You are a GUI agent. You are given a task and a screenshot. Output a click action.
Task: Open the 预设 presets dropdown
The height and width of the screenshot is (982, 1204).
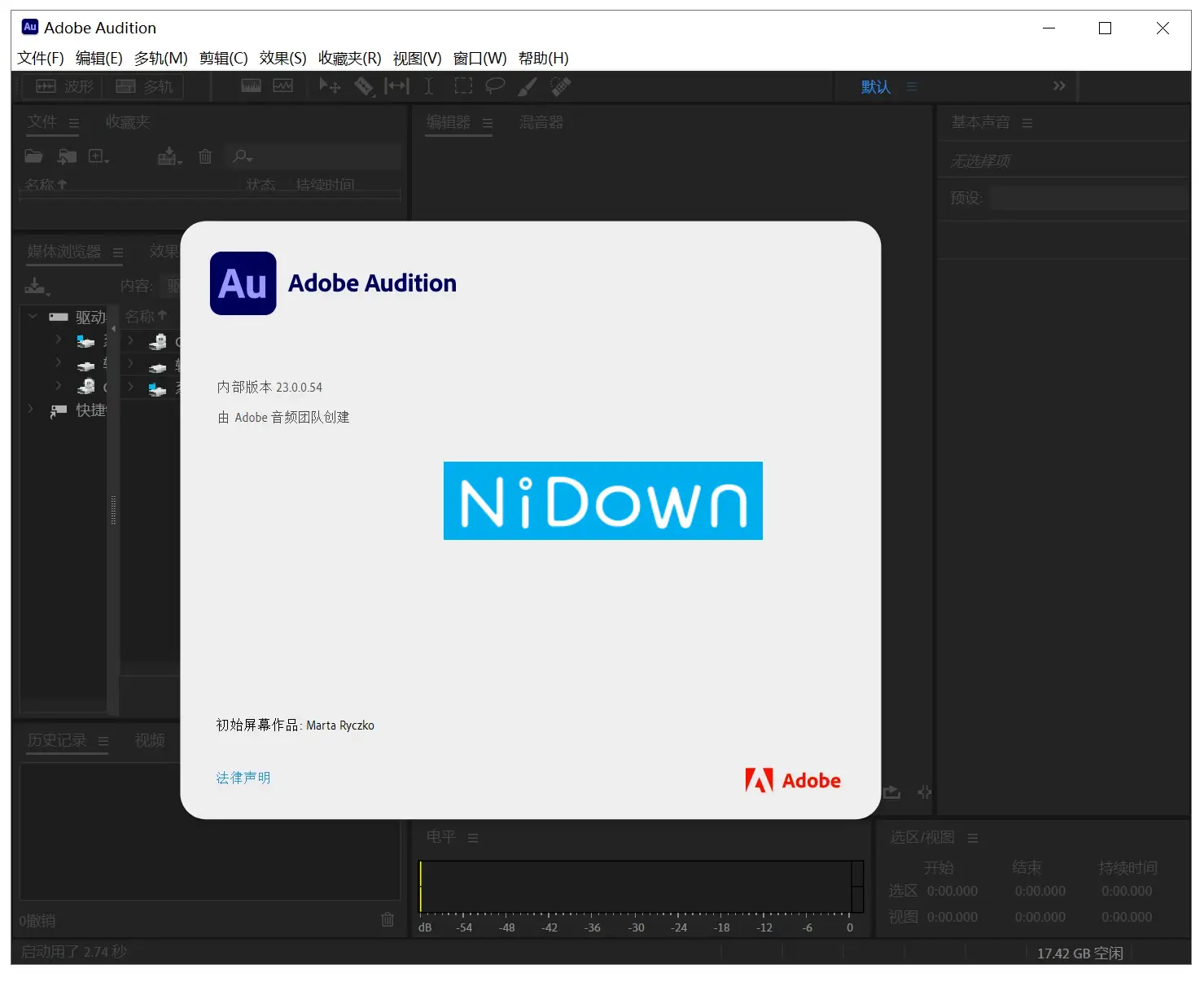[1088, 198]
